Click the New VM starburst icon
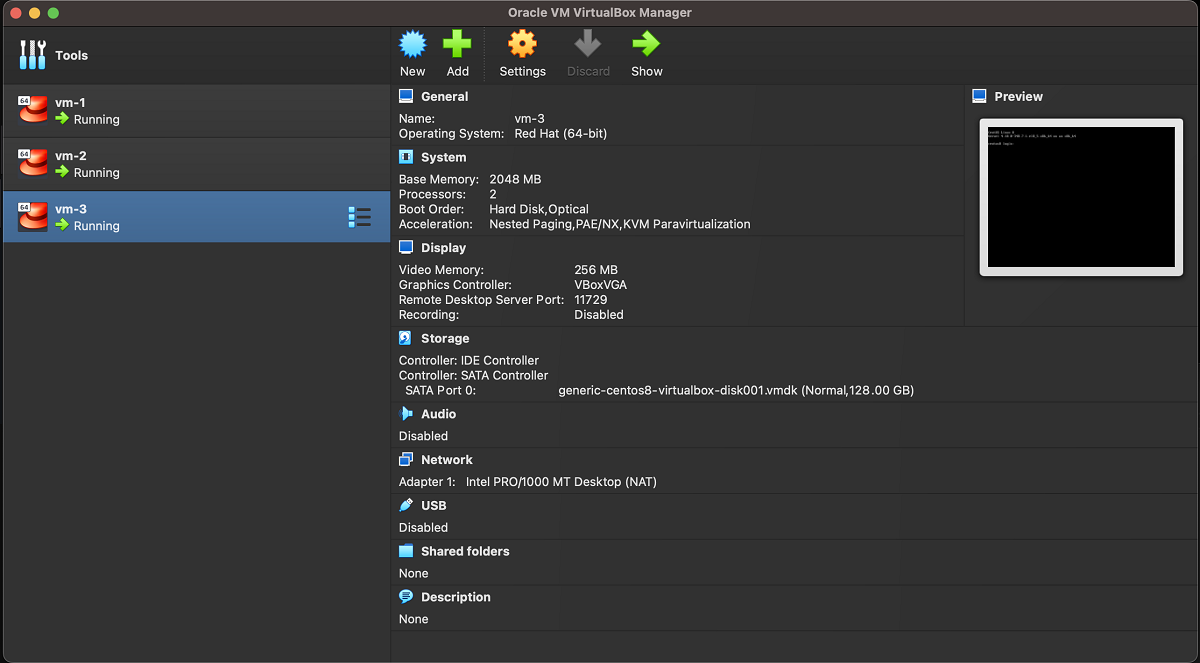 click(413, 44)
